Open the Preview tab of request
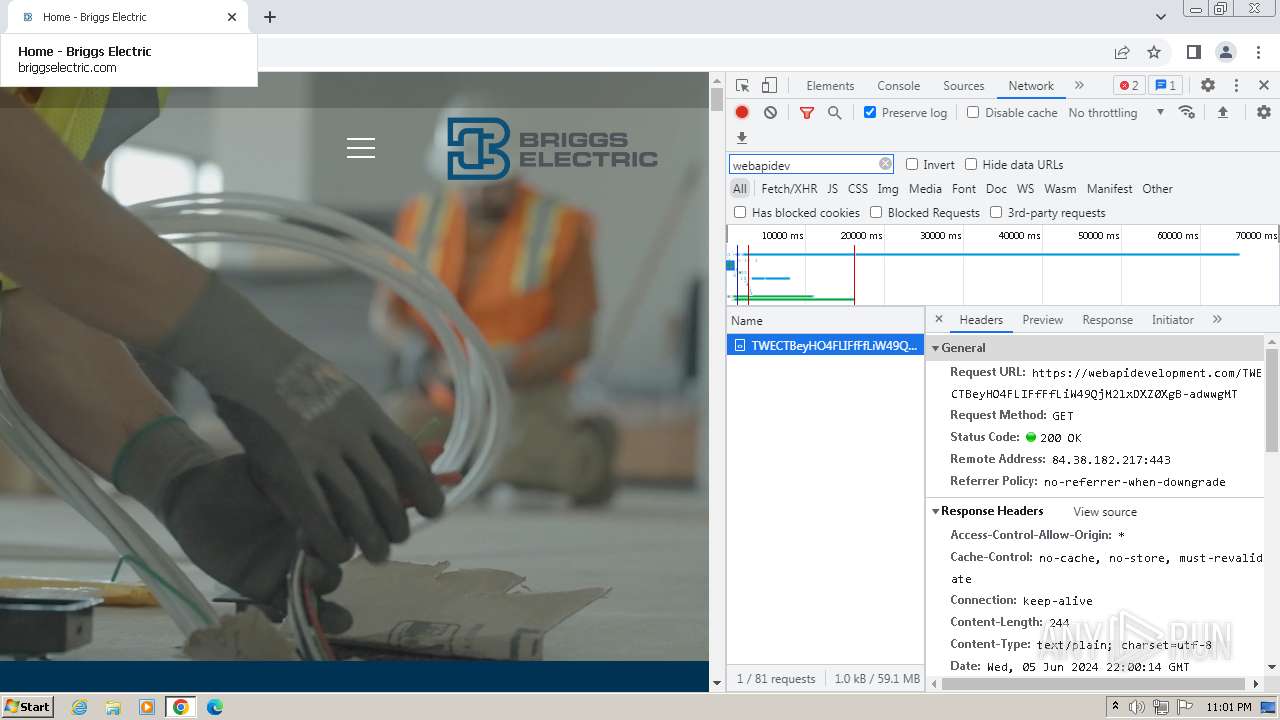This screenshot has height=720, width=1280. (x=1042, y=320)
